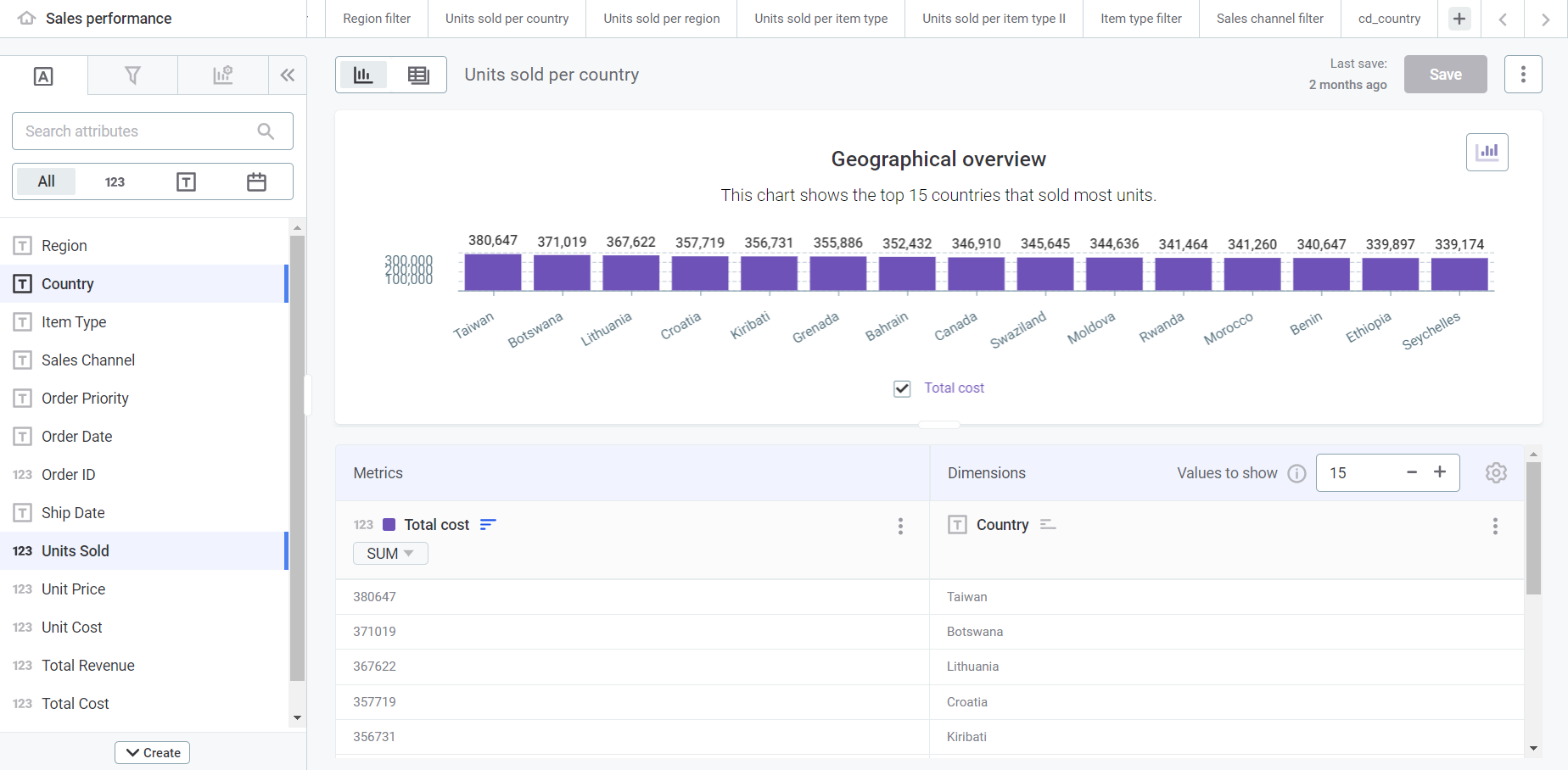The width and height of the screenshot is (1568, 770).
Task: Open the Total cost metric options menu
Action: pyautogui.click(x=900, y=526)
